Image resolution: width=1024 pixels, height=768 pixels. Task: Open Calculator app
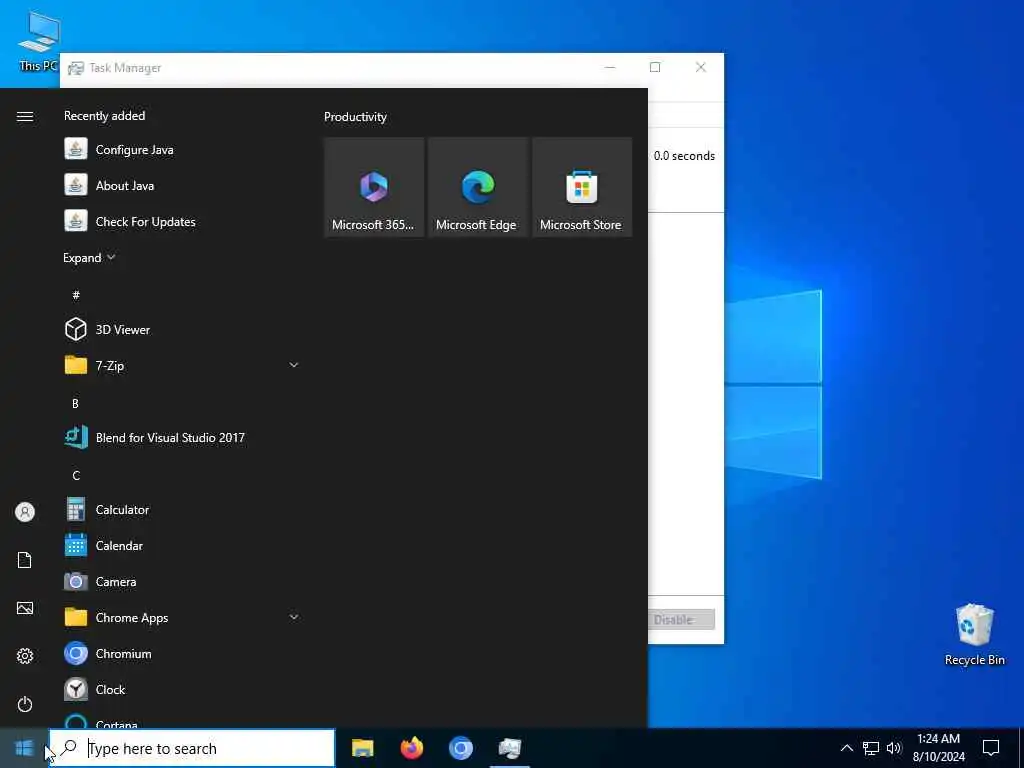click(x=181, y=509)
